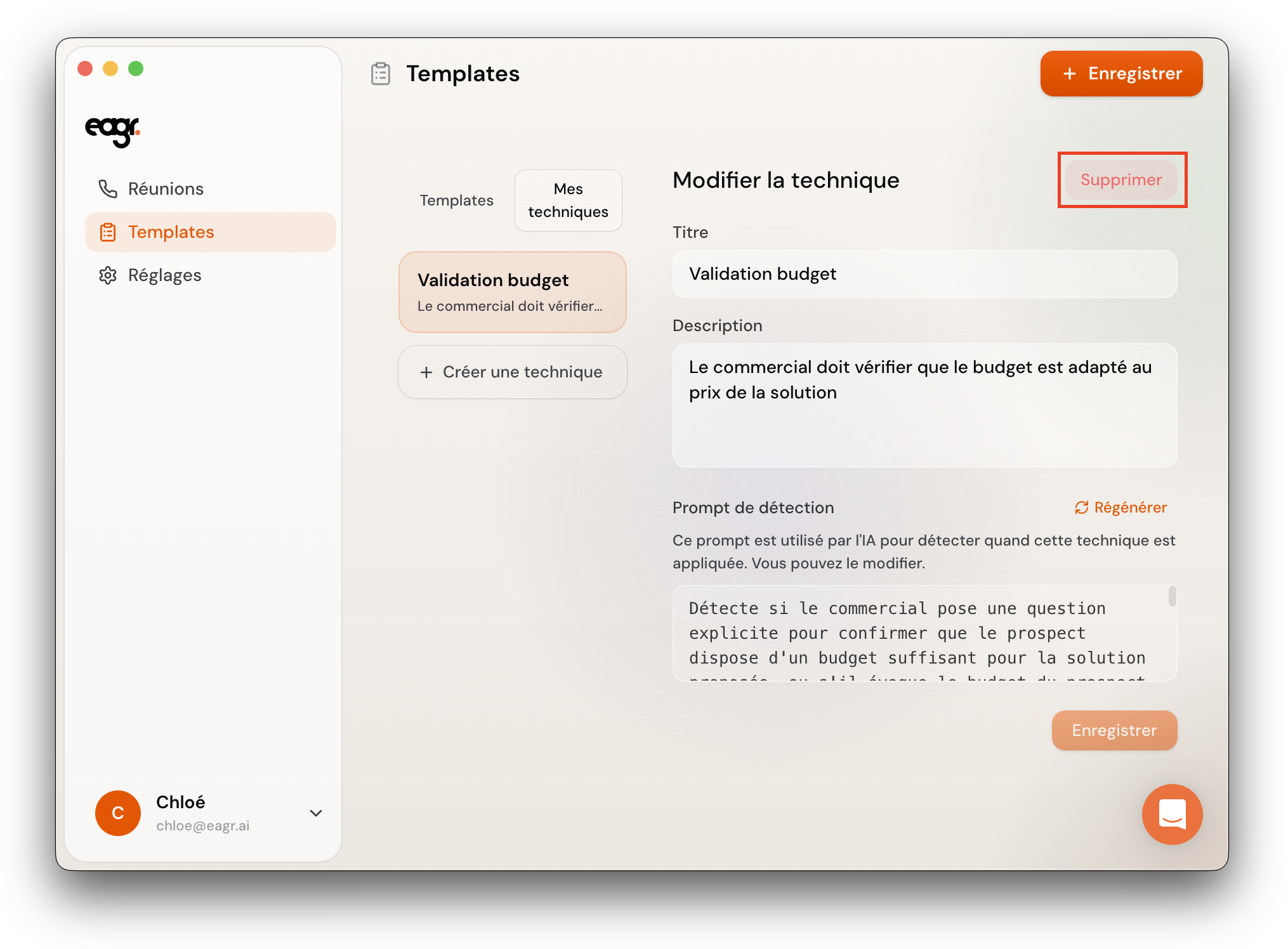Expand the Chloé account chevron
This screenshot has height=949, width=1288.
point(316,813)
